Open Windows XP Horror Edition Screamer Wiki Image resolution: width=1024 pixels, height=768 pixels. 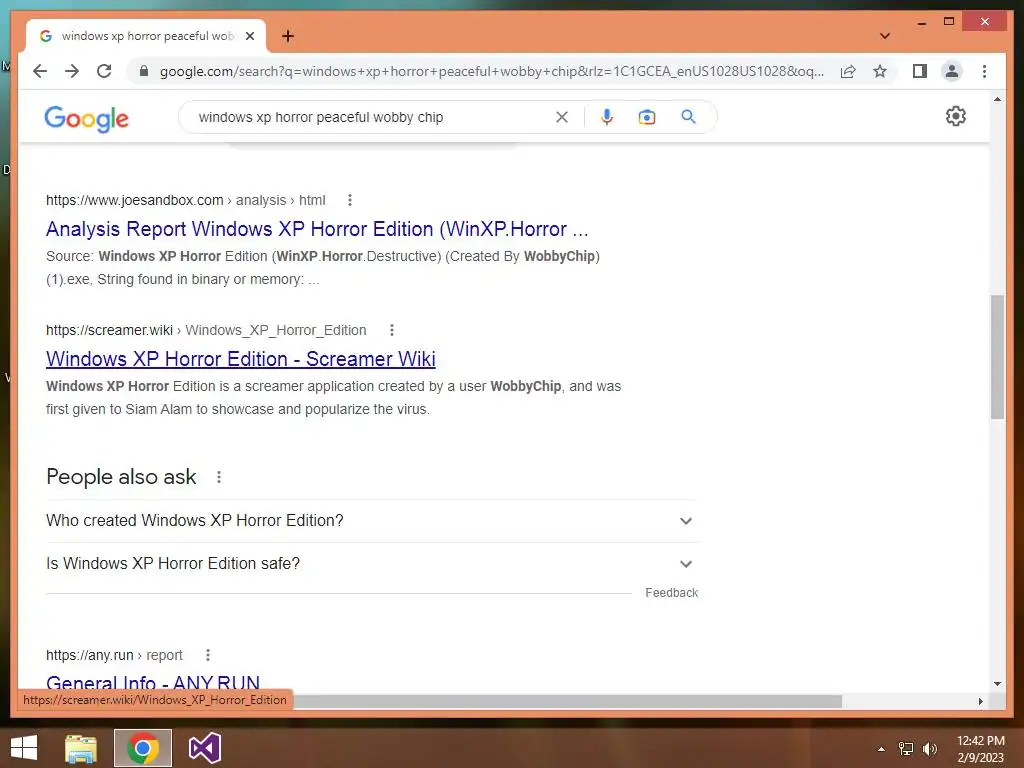coord(240,359)
